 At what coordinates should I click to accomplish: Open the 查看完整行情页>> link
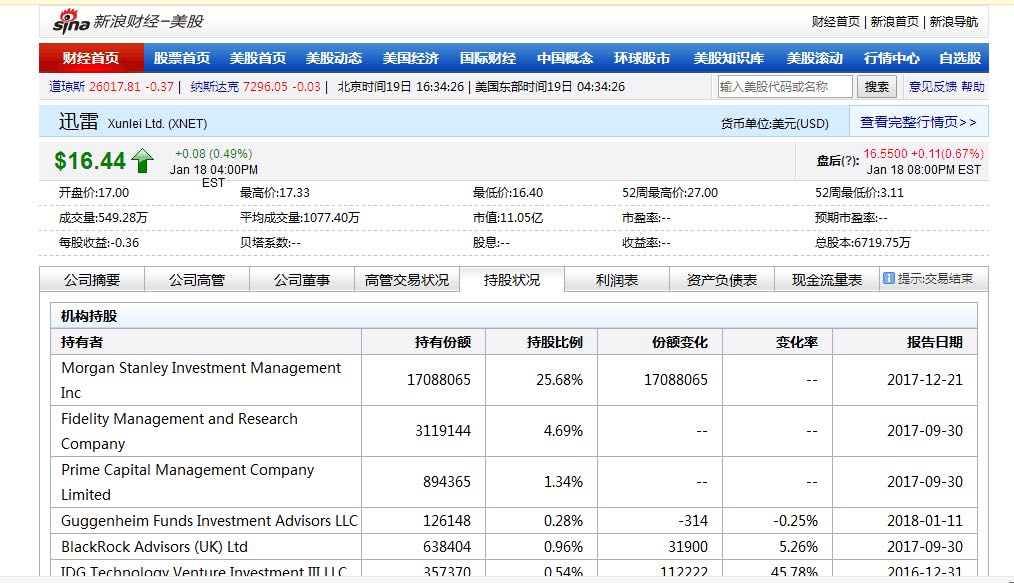pos(918,122)
